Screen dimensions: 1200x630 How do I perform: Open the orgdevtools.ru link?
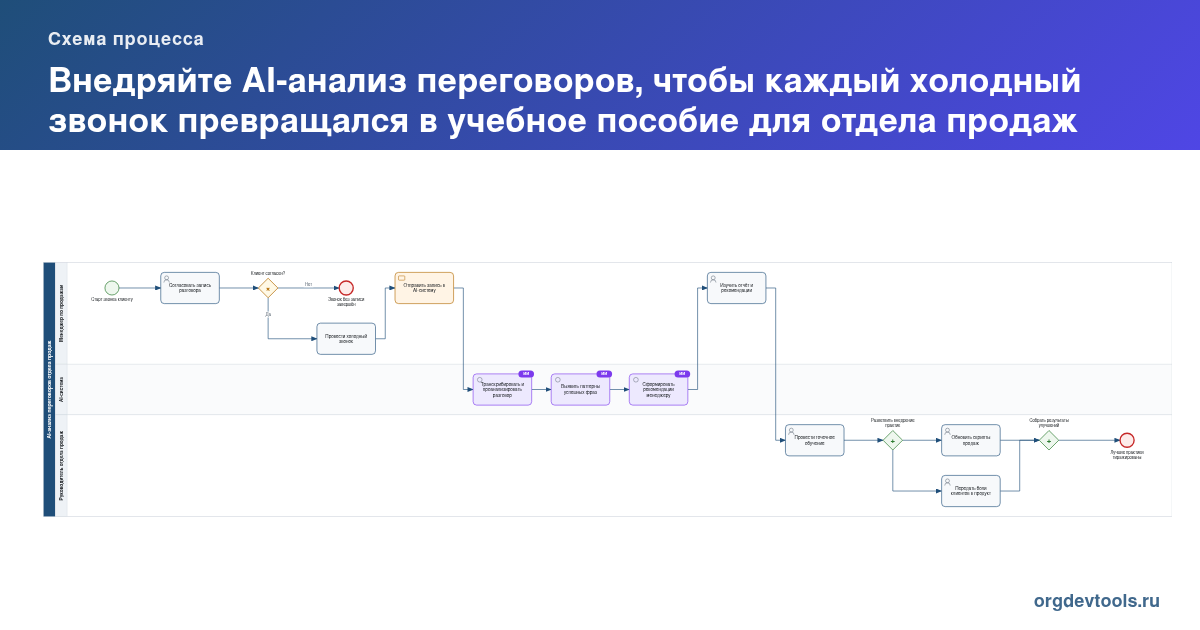point(1097,601)
